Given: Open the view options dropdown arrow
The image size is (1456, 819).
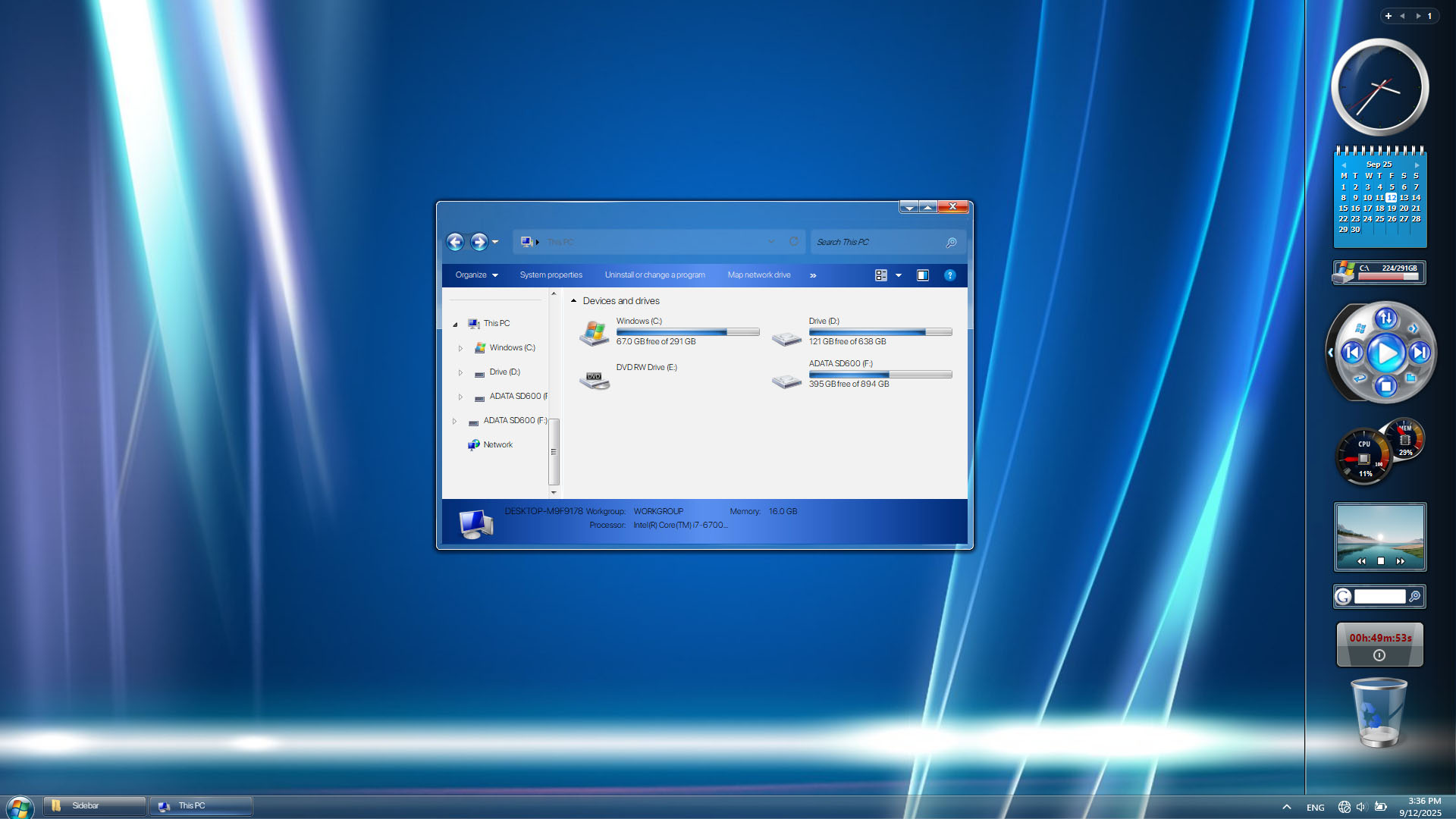Looking at the screenshot, I should point(899,275).
